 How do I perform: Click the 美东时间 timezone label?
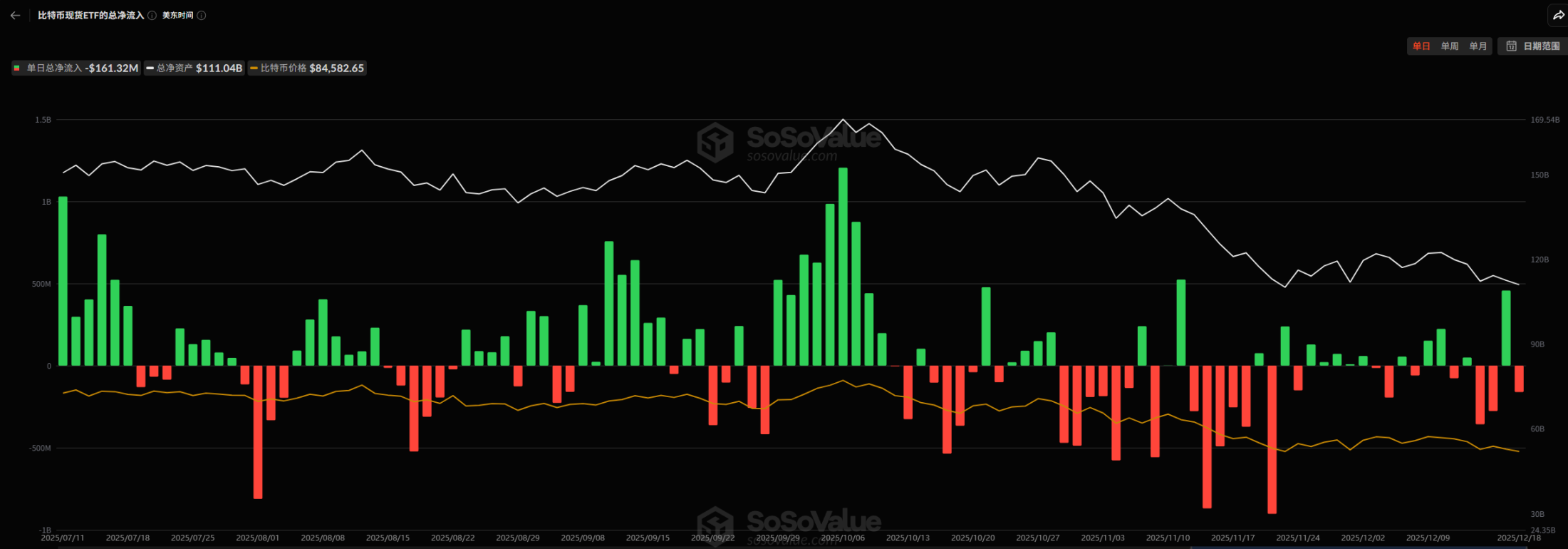pos(177,16)
